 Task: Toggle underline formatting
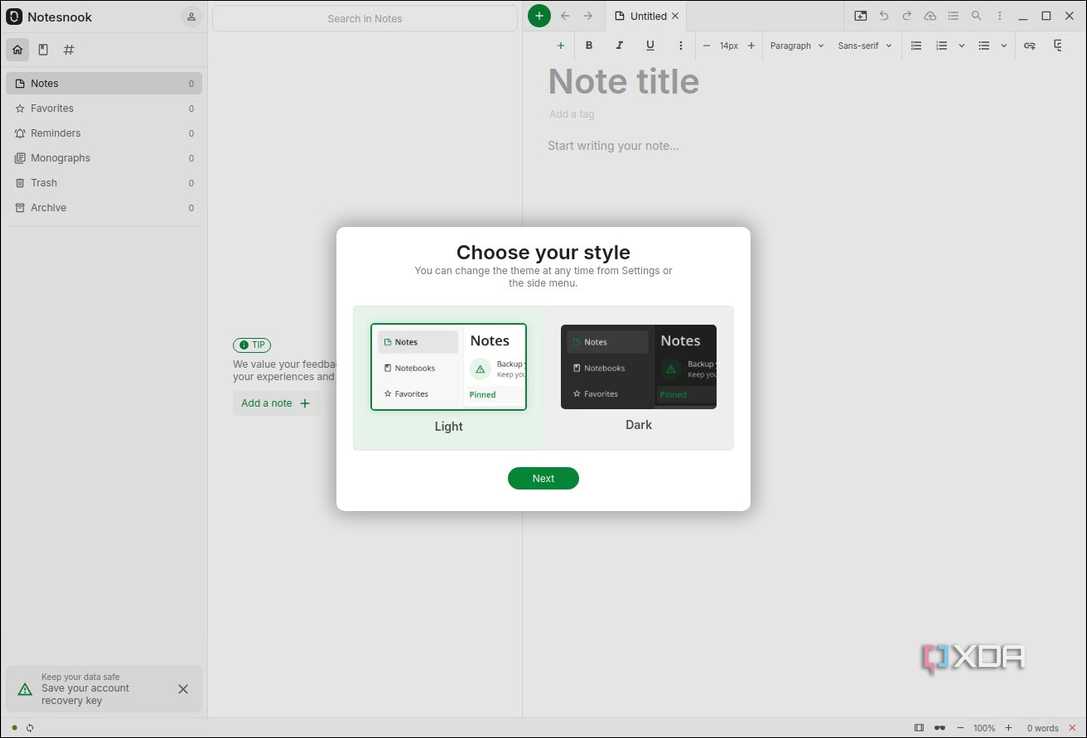(650, 46)
